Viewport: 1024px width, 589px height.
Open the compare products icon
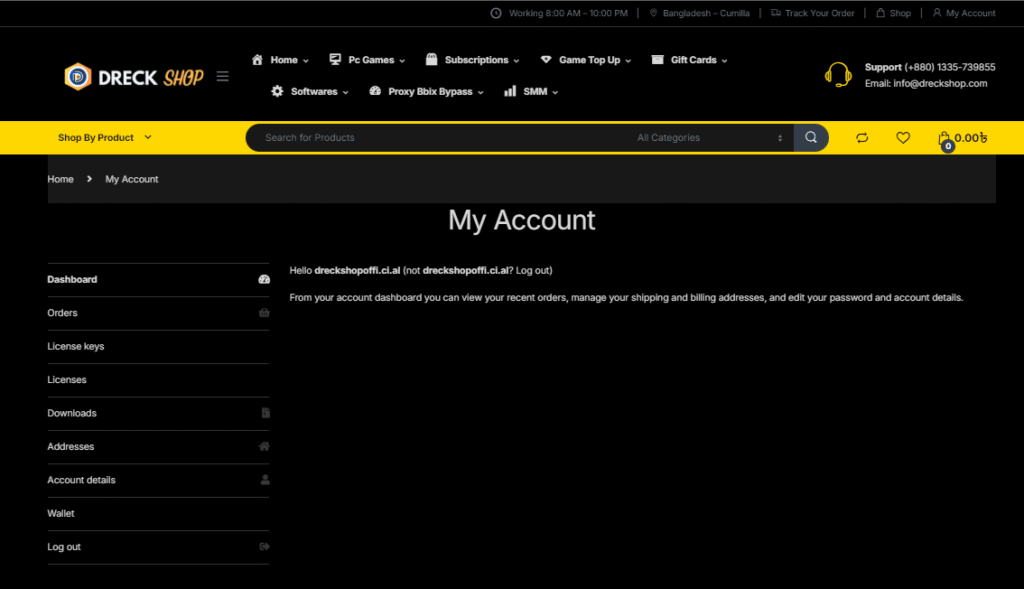[x=862, y=138]
